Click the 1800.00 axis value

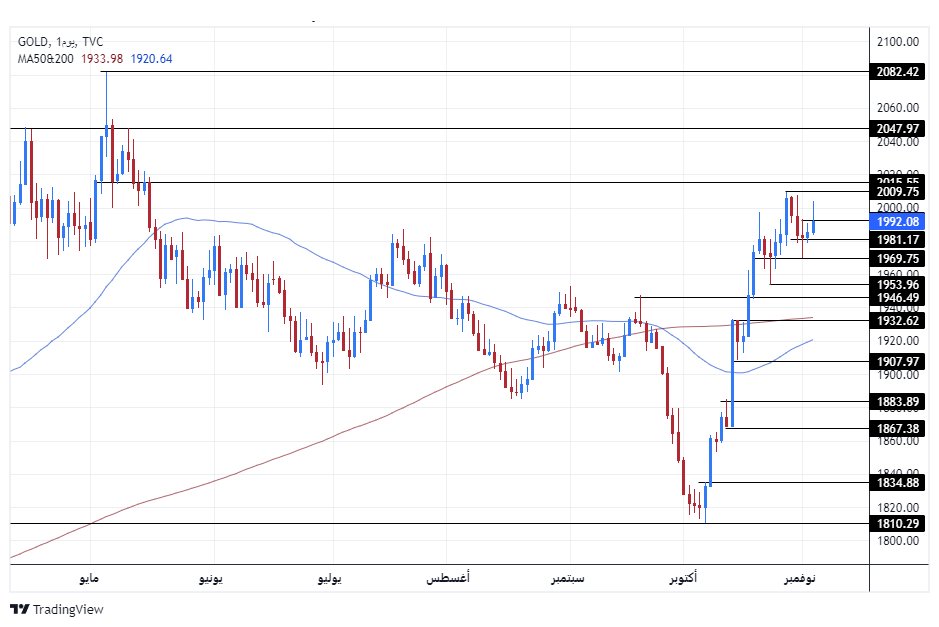898,541
